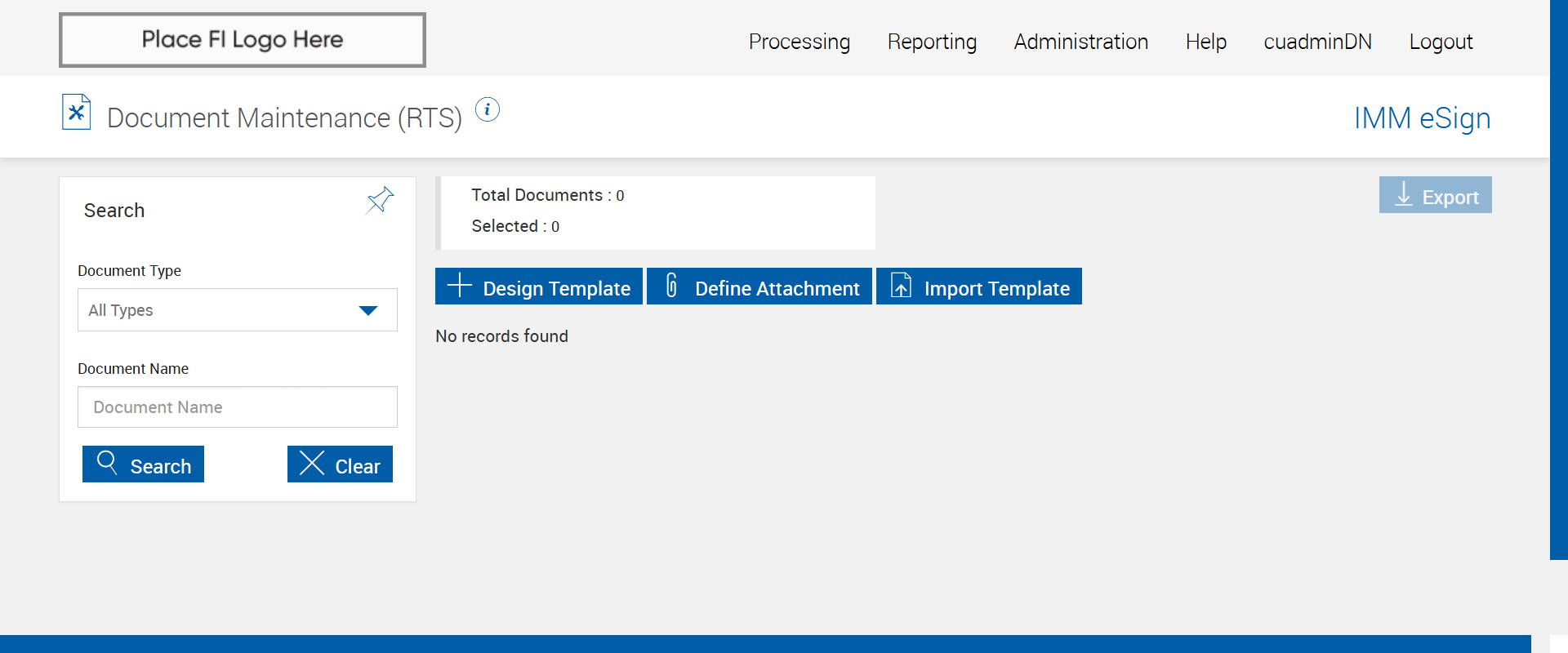Screen dimensions: 1568x653
Task: Open the Administration menu
Action: coord(1080,42)
